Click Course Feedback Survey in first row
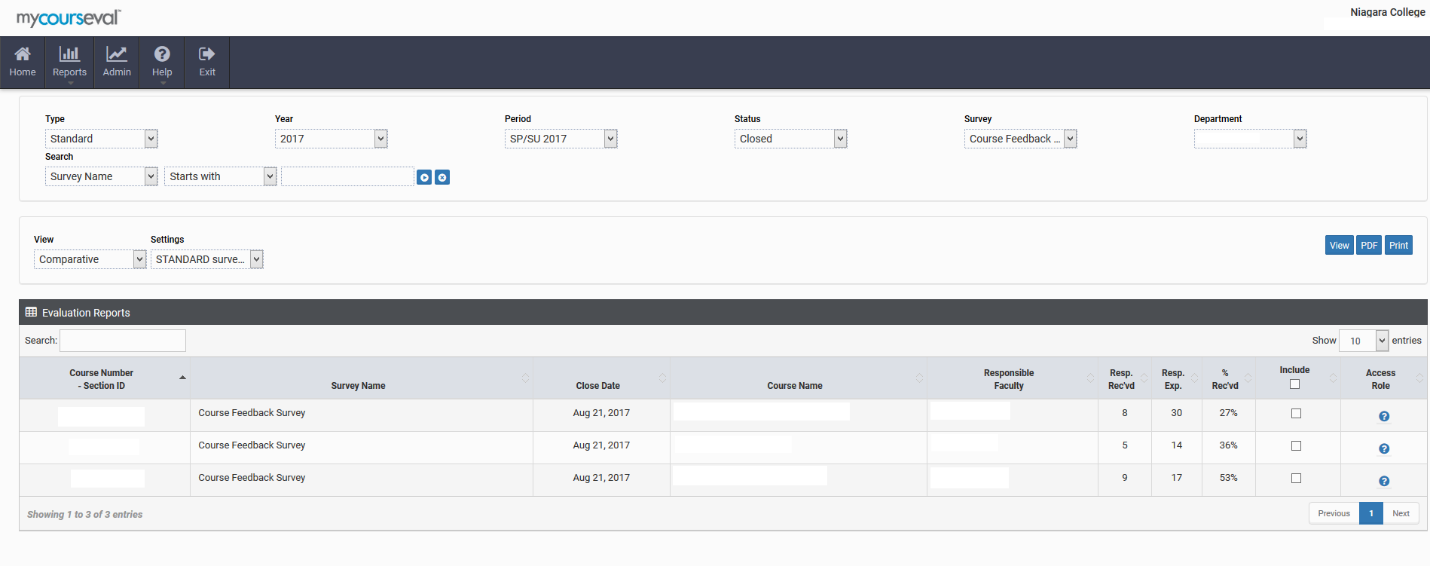 (252, 413)
